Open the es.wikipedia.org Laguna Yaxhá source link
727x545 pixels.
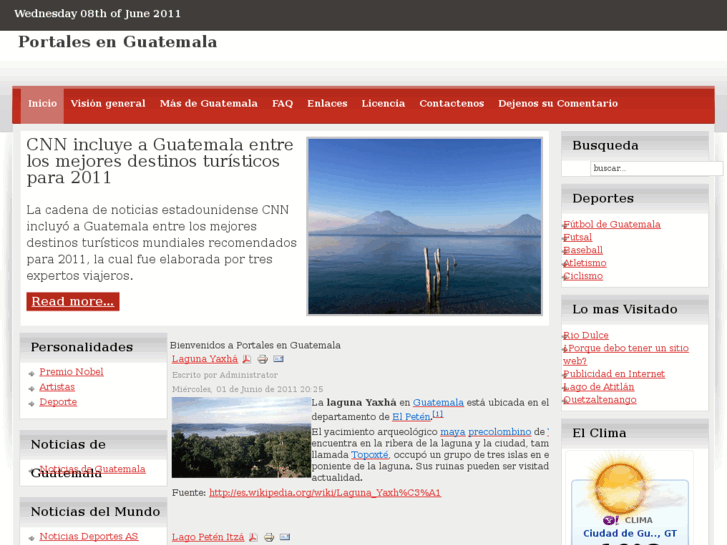(x=325, y=493)
